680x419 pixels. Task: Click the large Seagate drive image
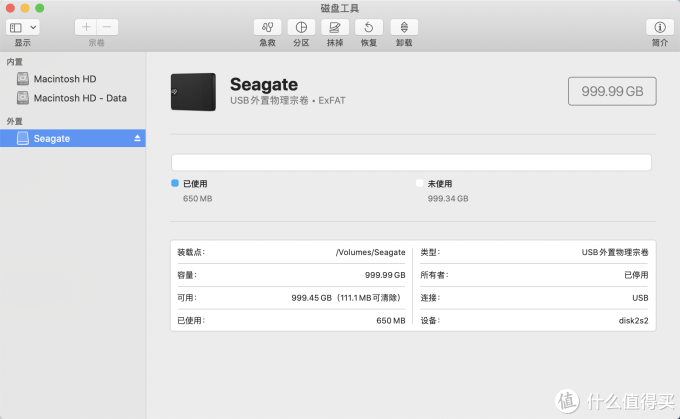193,92
